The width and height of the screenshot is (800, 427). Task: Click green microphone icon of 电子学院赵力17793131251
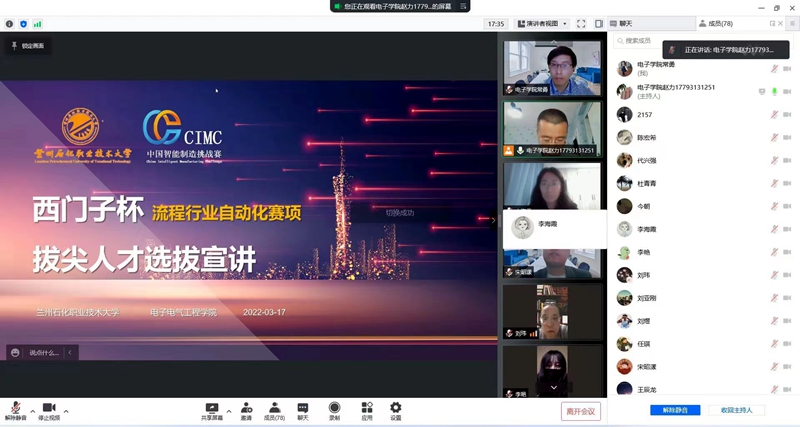(774, 91)
